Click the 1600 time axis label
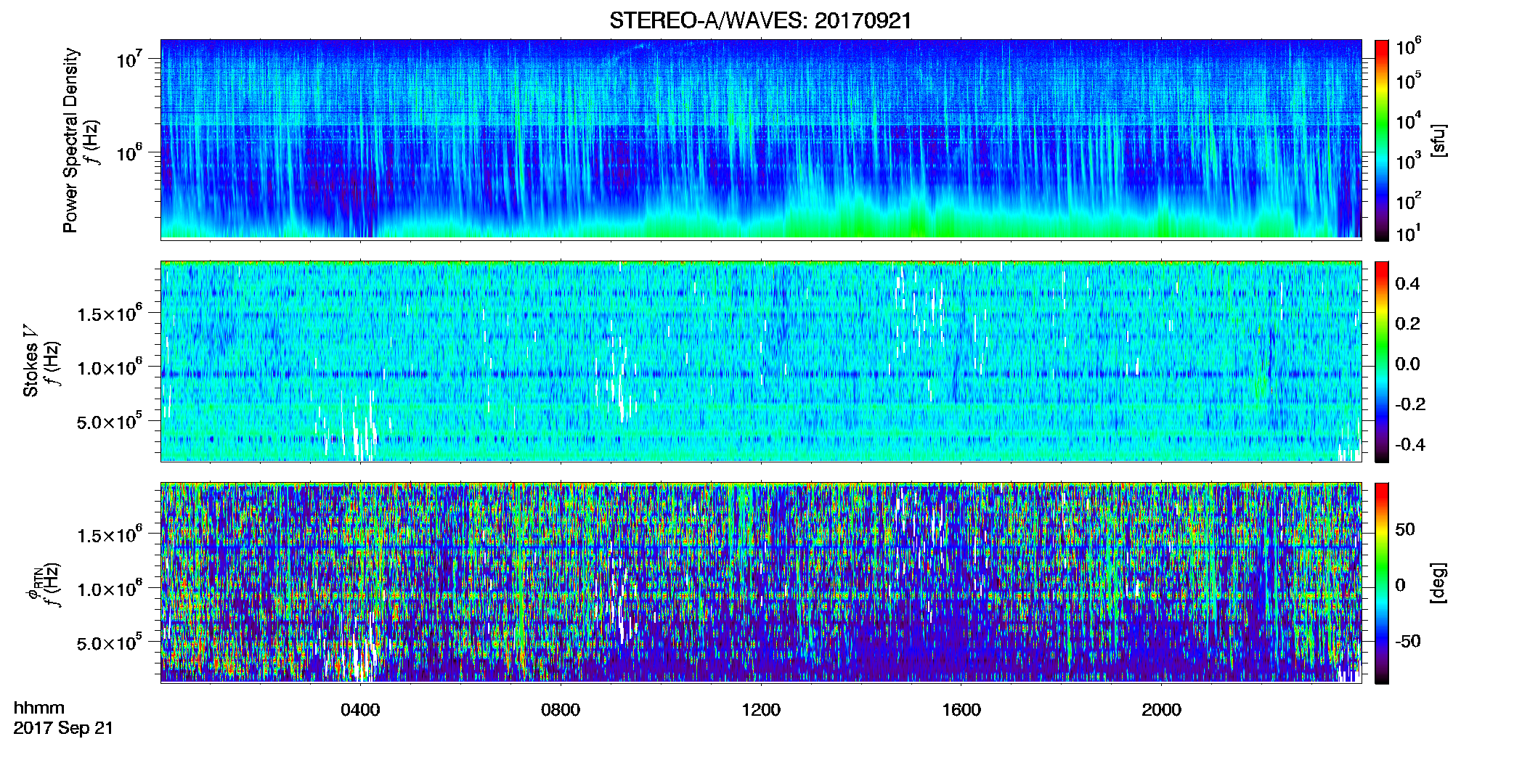 961,709
